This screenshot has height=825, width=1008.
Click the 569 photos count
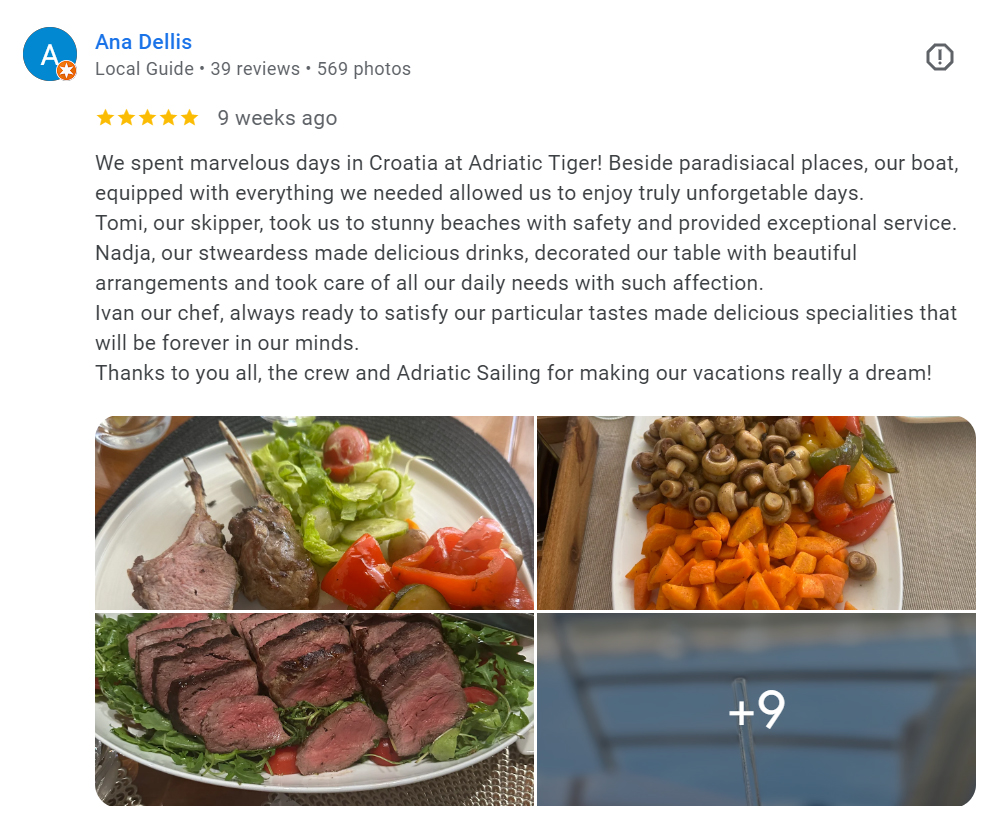(x=364, y=69)
